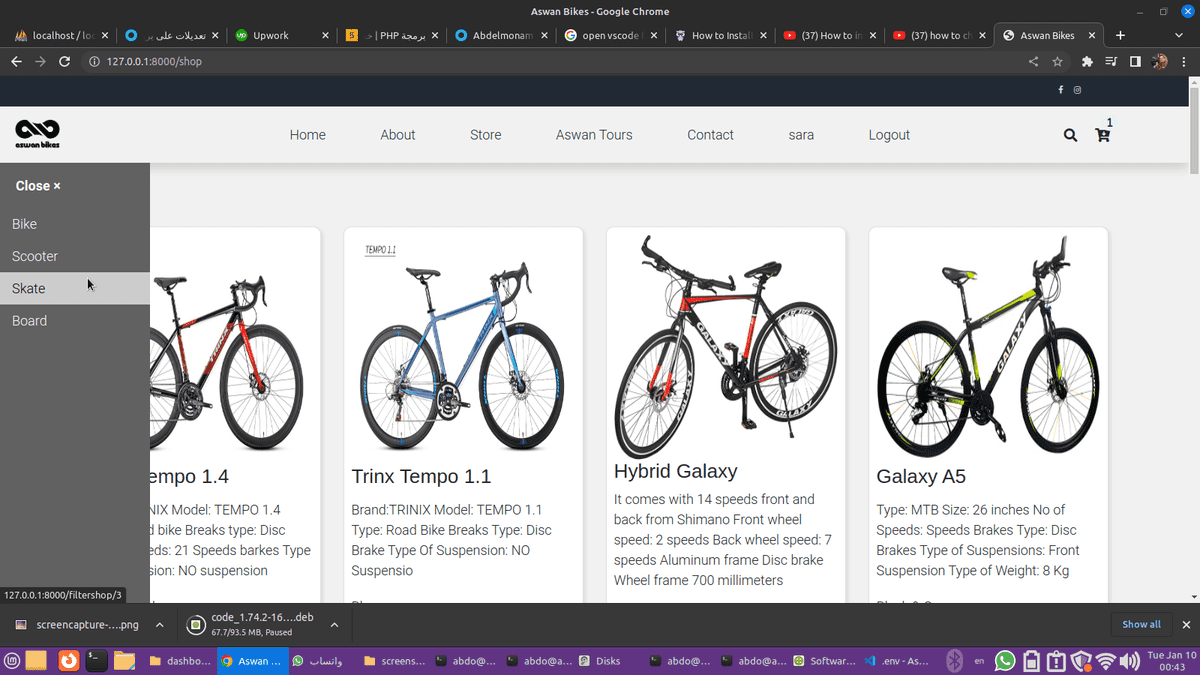Open the Hybrid Galaxy bike image

coord(726,345)
